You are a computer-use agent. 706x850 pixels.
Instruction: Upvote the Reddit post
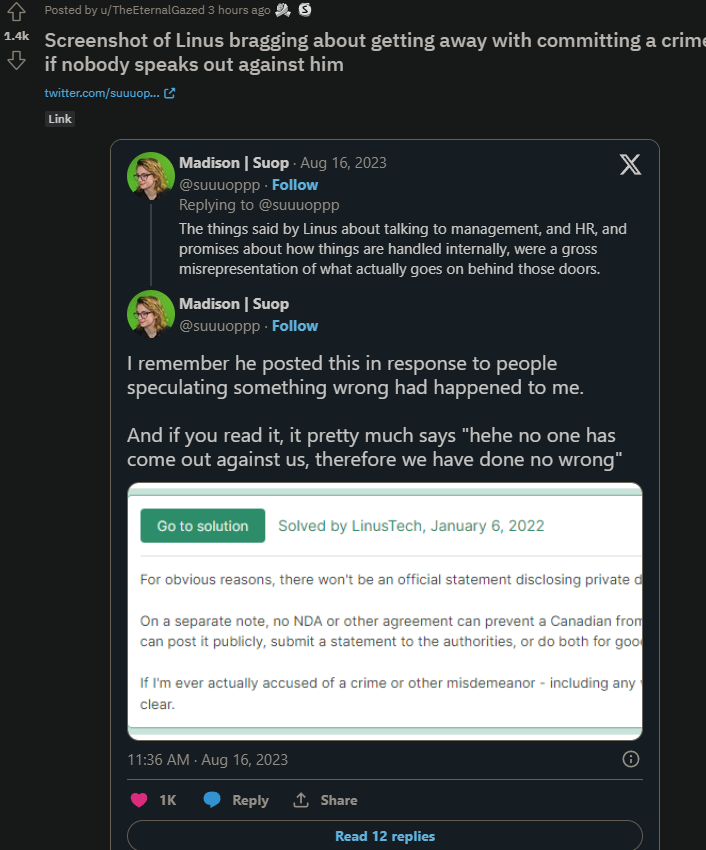tap(16, 12)
